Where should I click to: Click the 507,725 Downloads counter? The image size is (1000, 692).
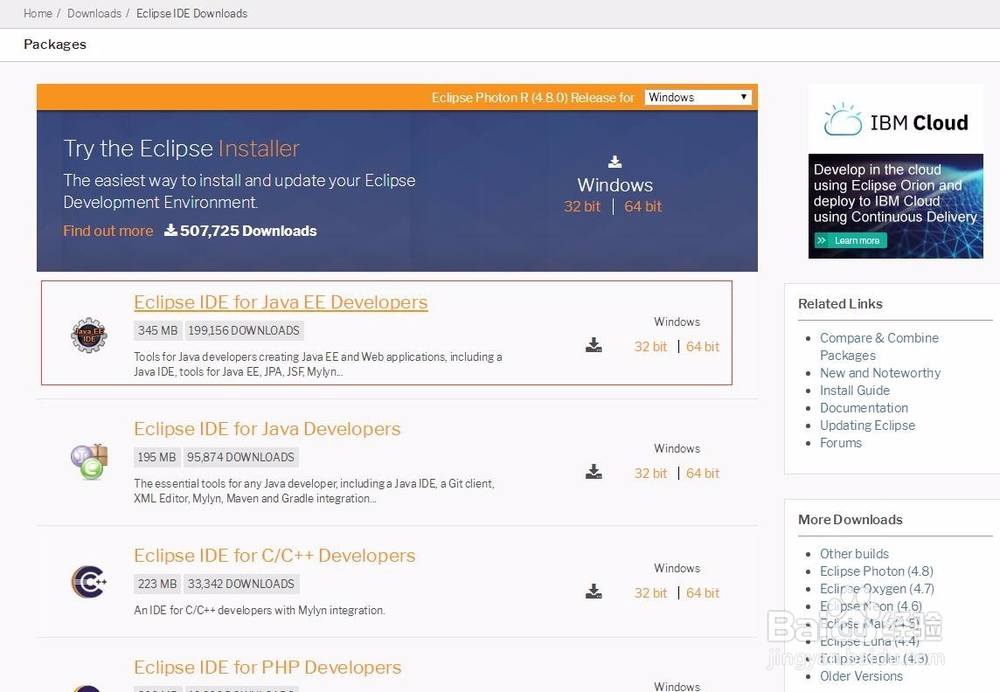pyautogui.click(x=240, y=231)
